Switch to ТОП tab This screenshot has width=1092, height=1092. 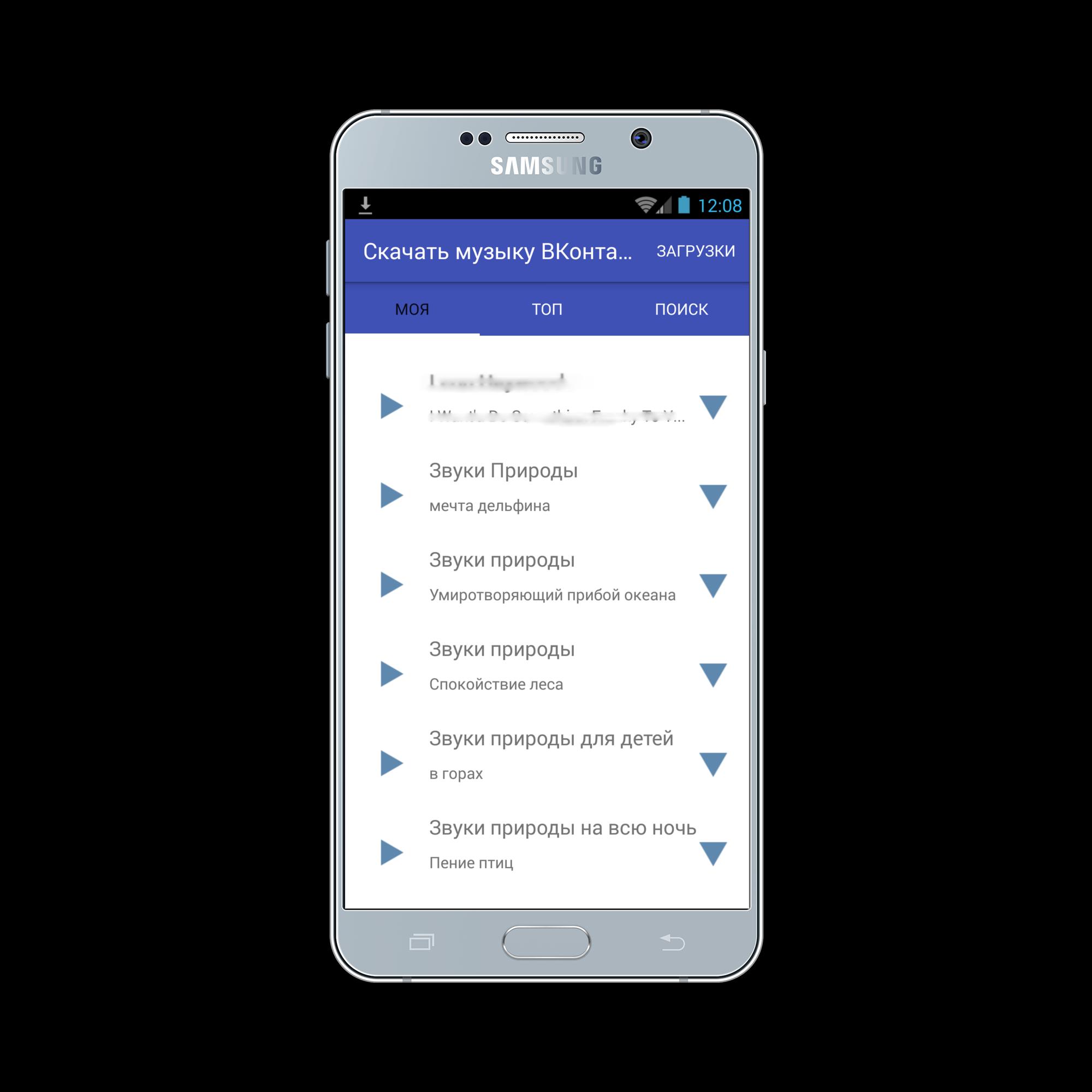(545, 309)
